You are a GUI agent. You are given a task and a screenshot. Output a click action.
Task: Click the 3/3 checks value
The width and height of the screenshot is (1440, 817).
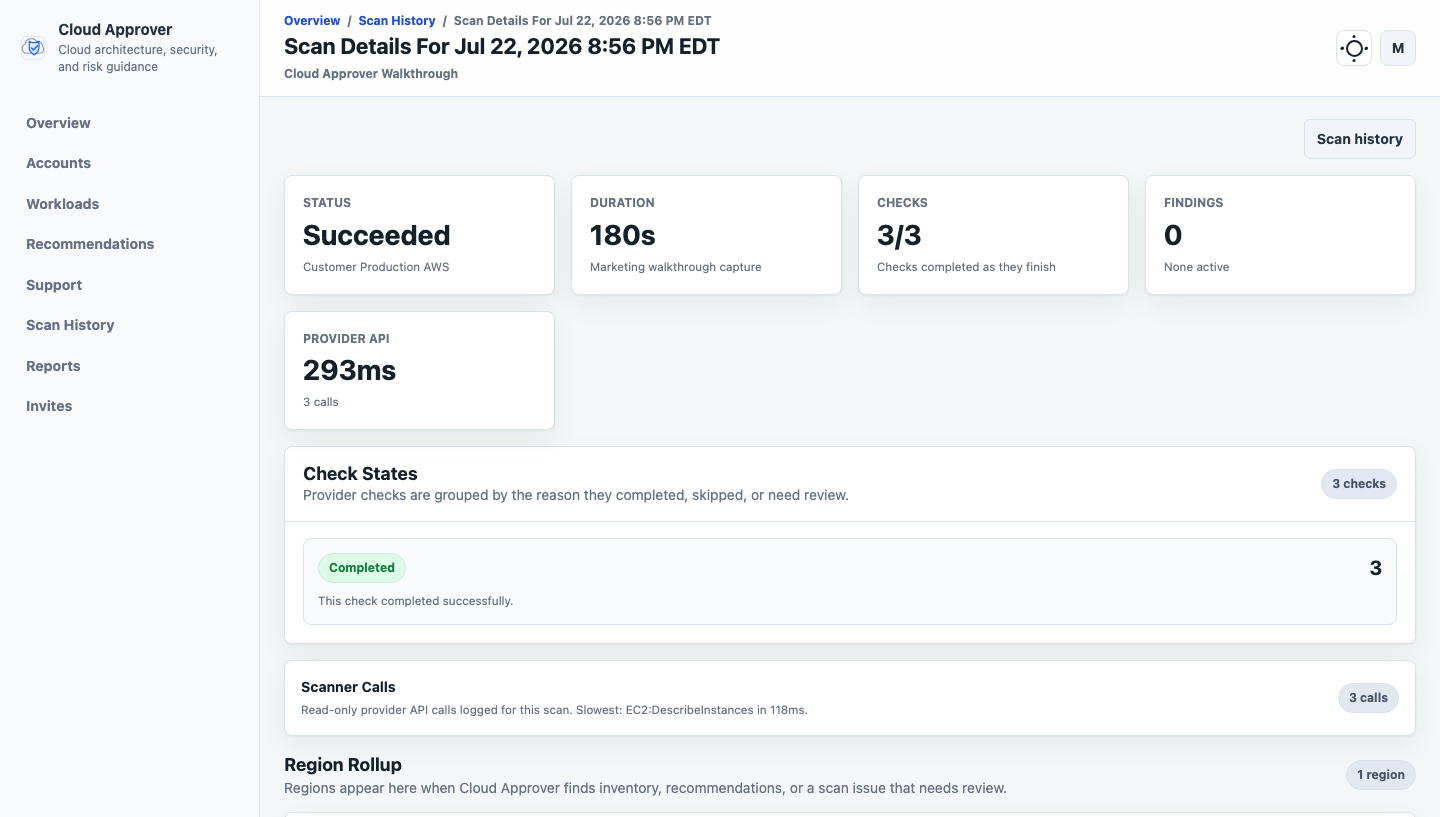coord(899,235)
